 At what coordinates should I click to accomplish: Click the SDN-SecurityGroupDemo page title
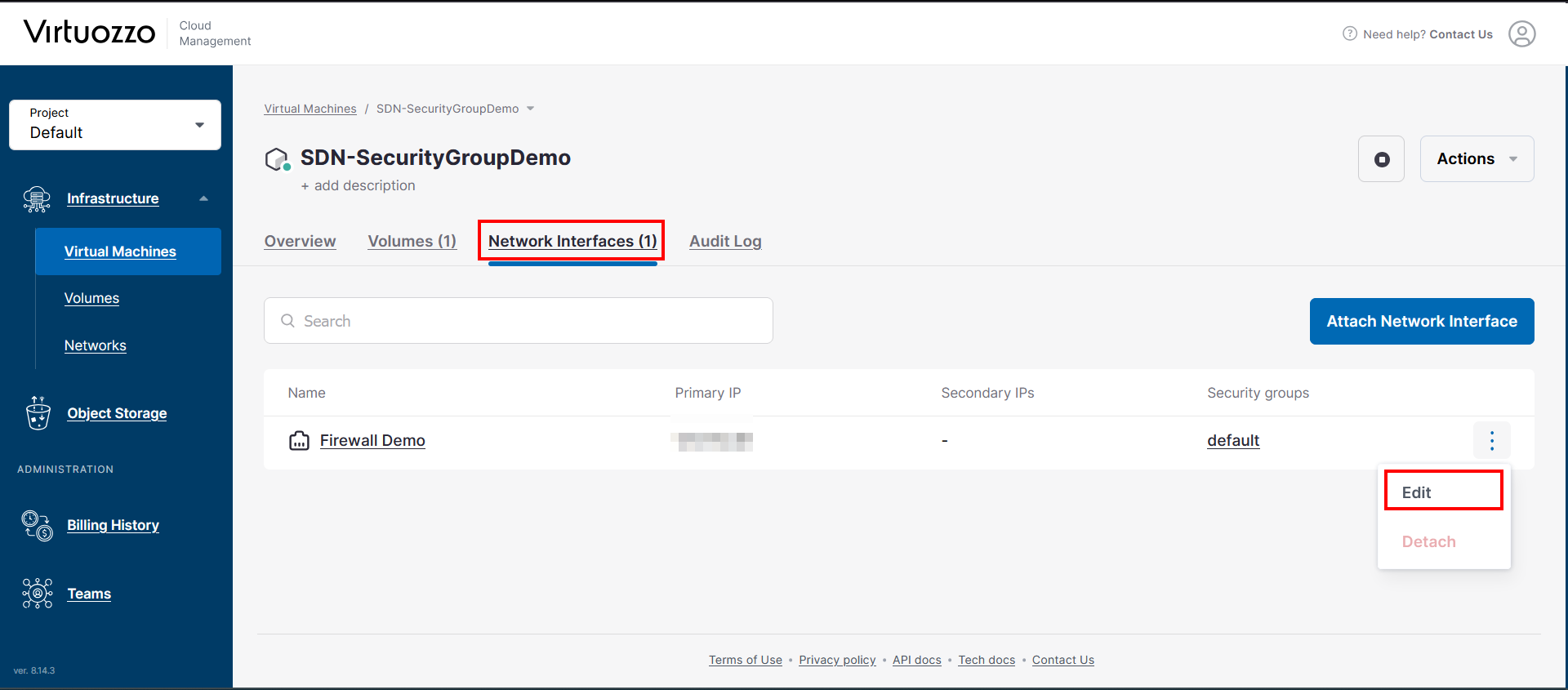[435, 158]
